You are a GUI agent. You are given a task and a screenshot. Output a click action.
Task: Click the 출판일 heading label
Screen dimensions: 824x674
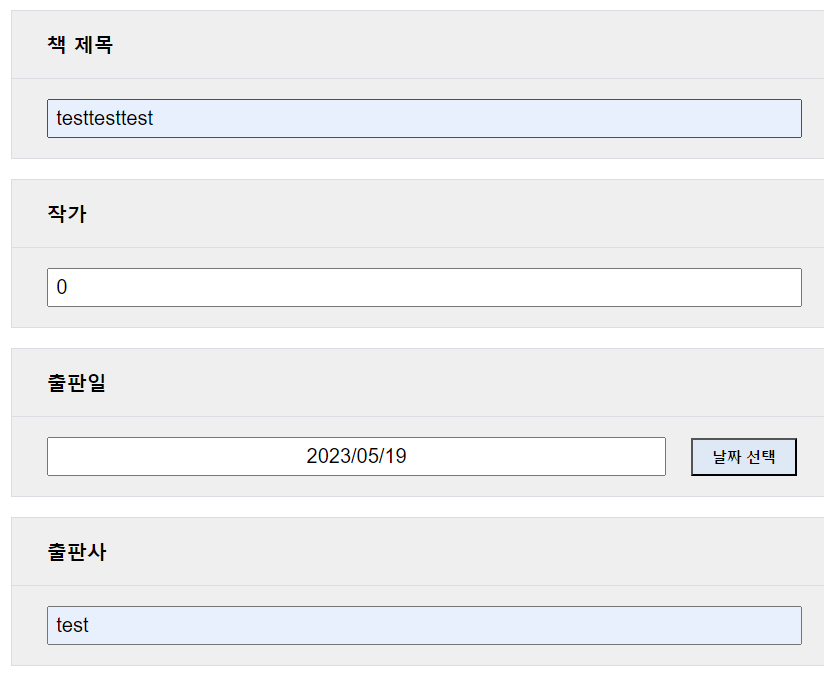click(x=77, y=383)
